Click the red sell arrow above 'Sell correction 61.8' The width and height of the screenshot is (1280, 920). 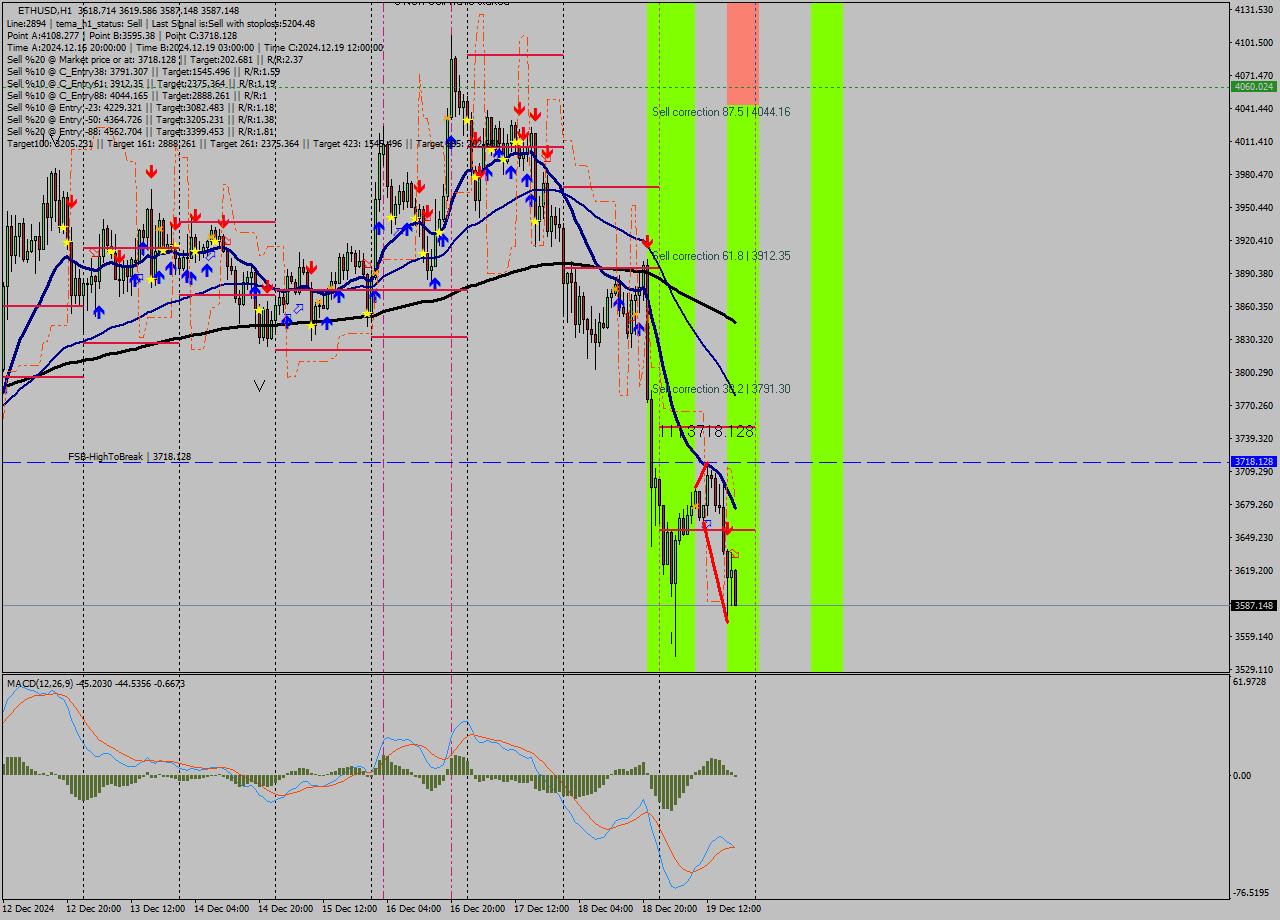648,242
